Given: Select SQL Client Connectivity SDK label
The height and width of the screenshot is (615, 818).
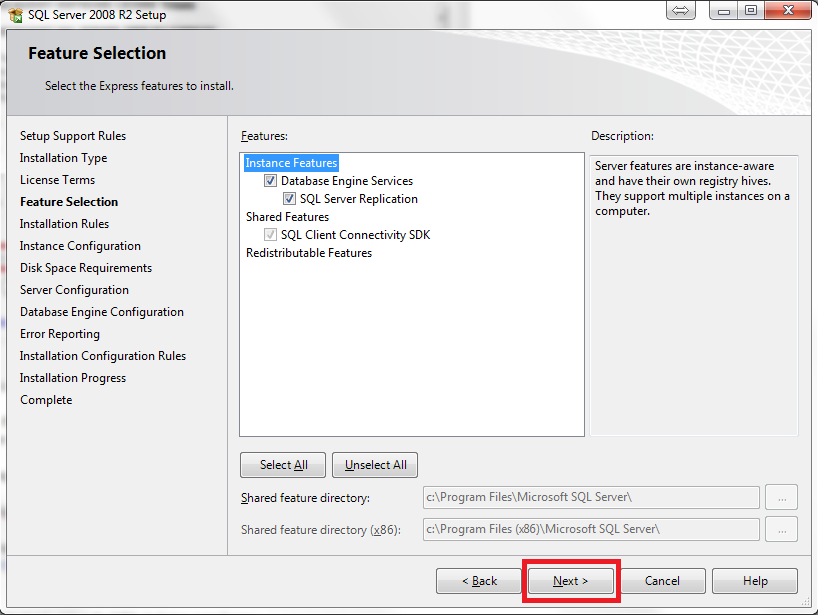Looking at the screenshot, I should (x=355, y=235).
